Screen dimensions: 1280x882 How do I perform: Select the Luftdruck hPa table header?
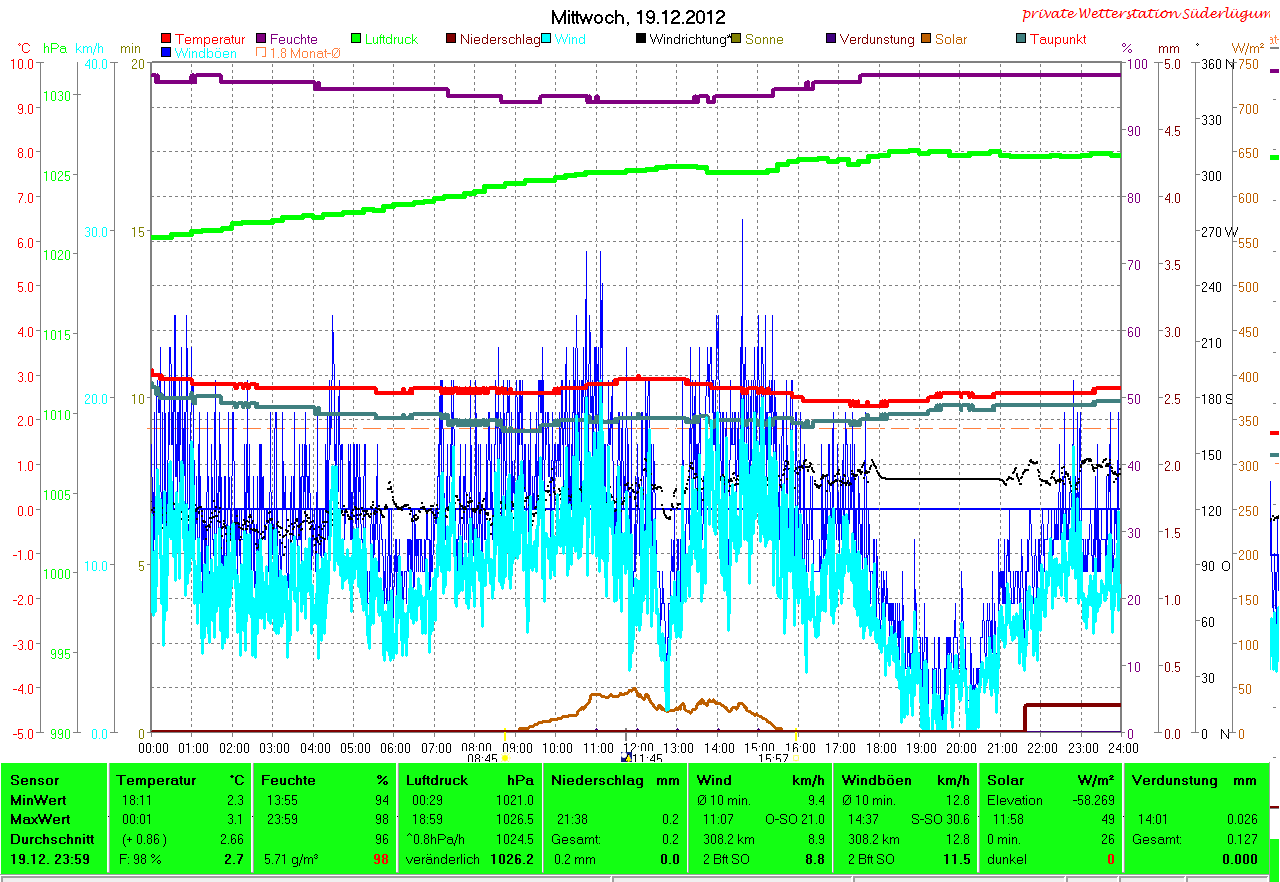[x=469, y=780]
